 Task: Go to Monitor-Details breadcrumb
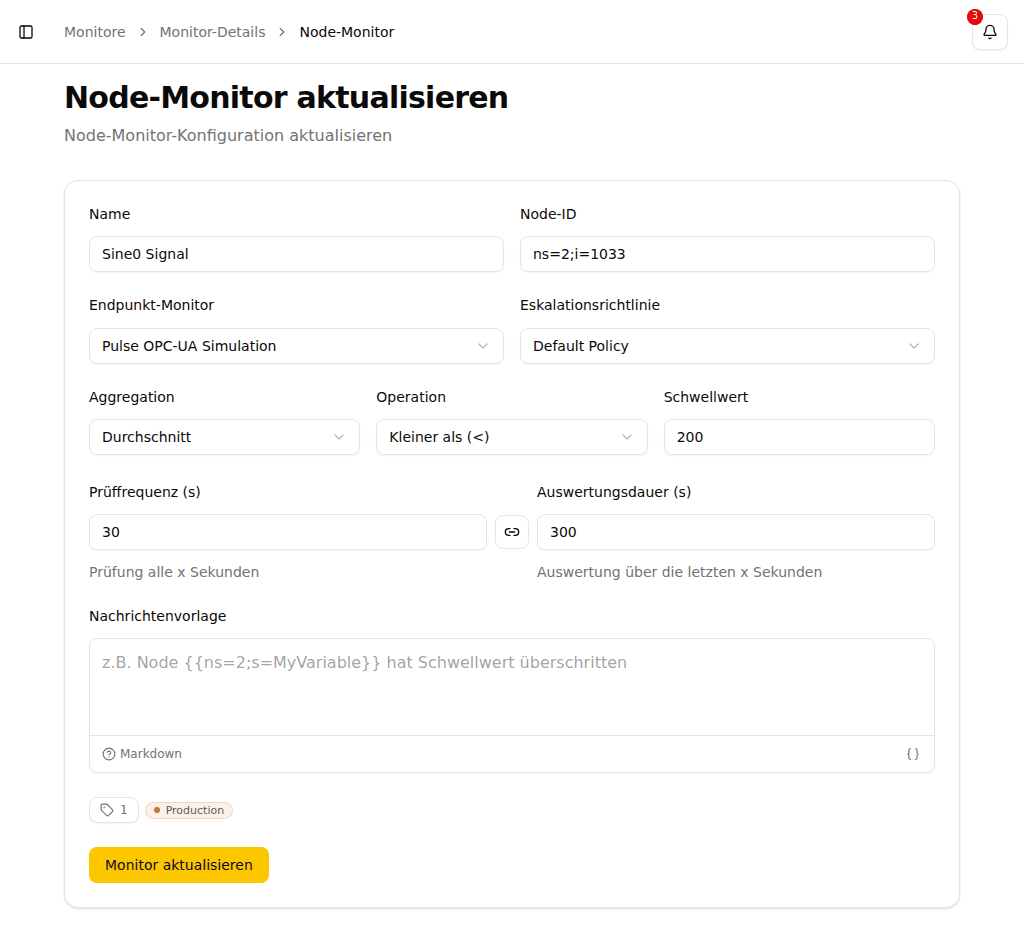(x=212, y=32)
